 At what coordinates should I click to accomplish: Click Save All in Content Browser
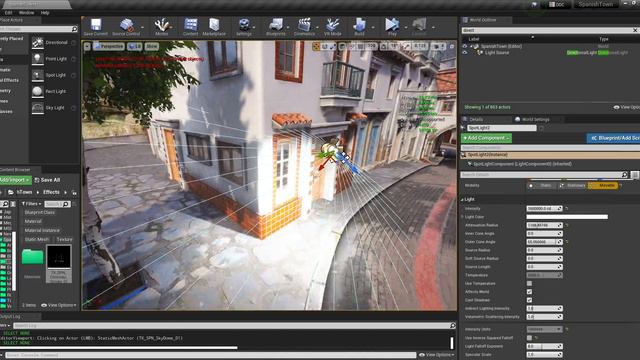pyautogui.click(x=47, y=180)
